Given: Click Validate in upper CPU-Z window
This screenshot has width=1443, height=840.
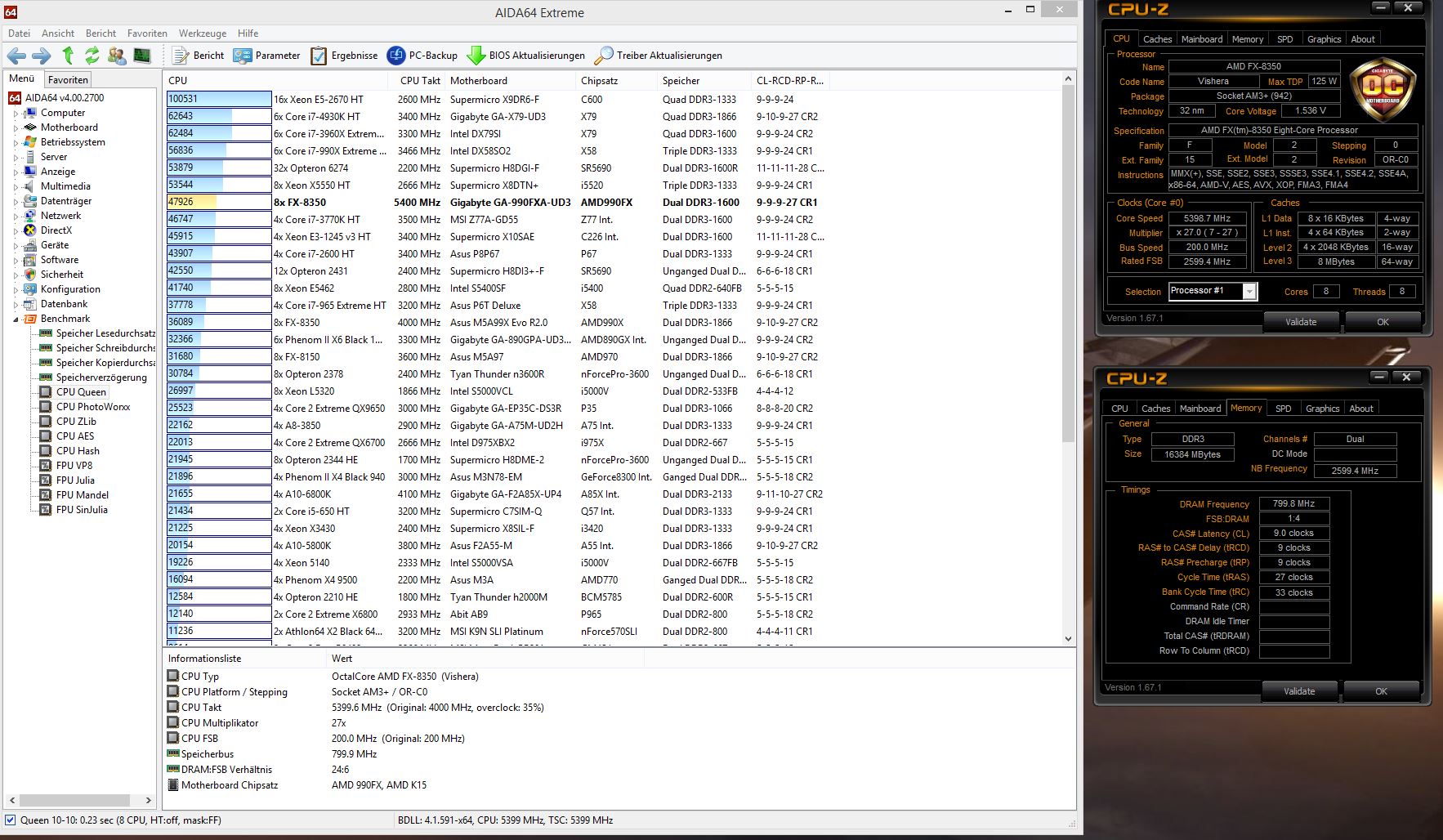Looking at the screenshot, I should pyautogui.click(x=1301, y=322).
